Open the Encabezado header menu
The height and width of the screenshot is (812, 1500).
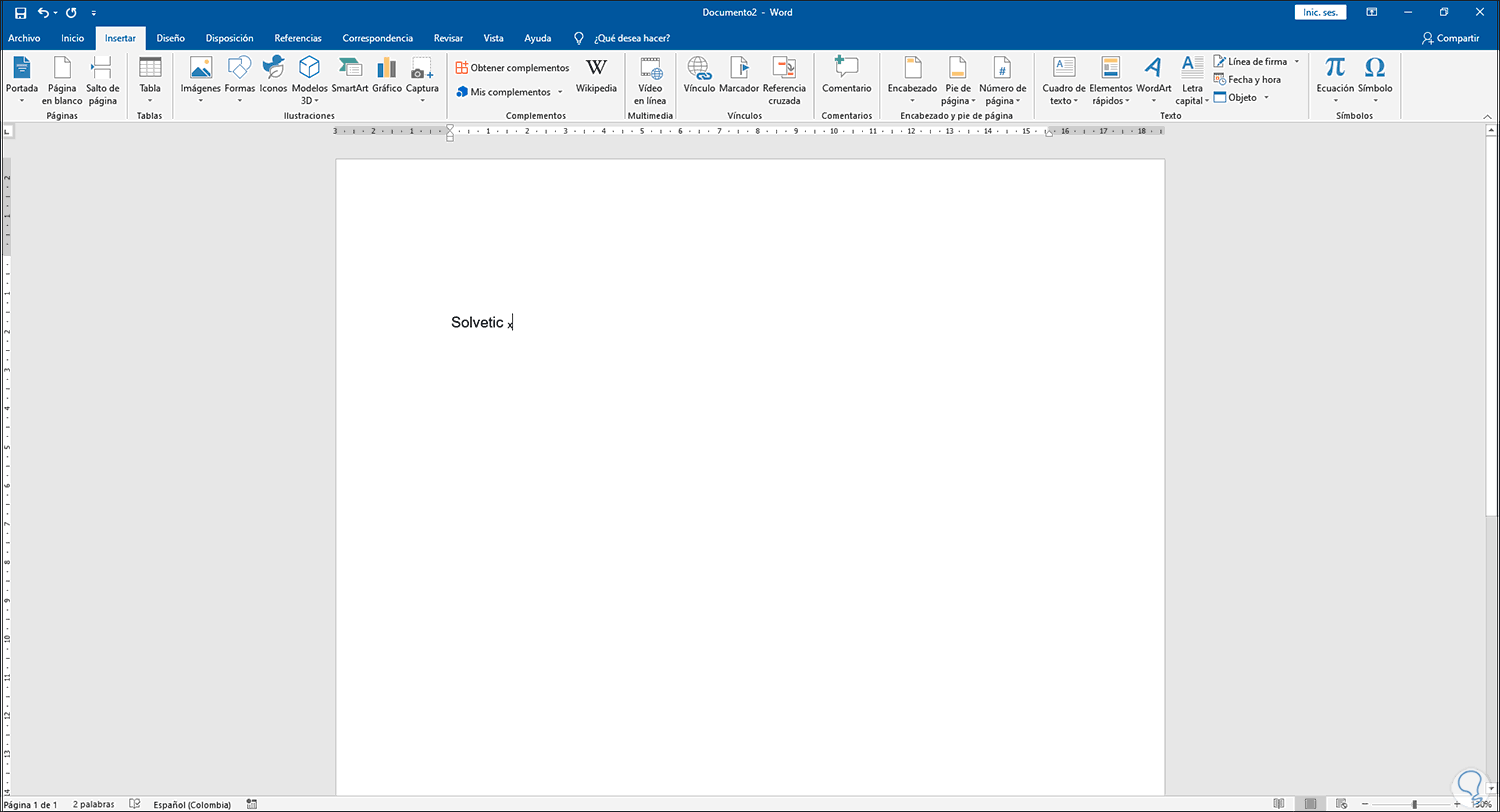[912, 81]
